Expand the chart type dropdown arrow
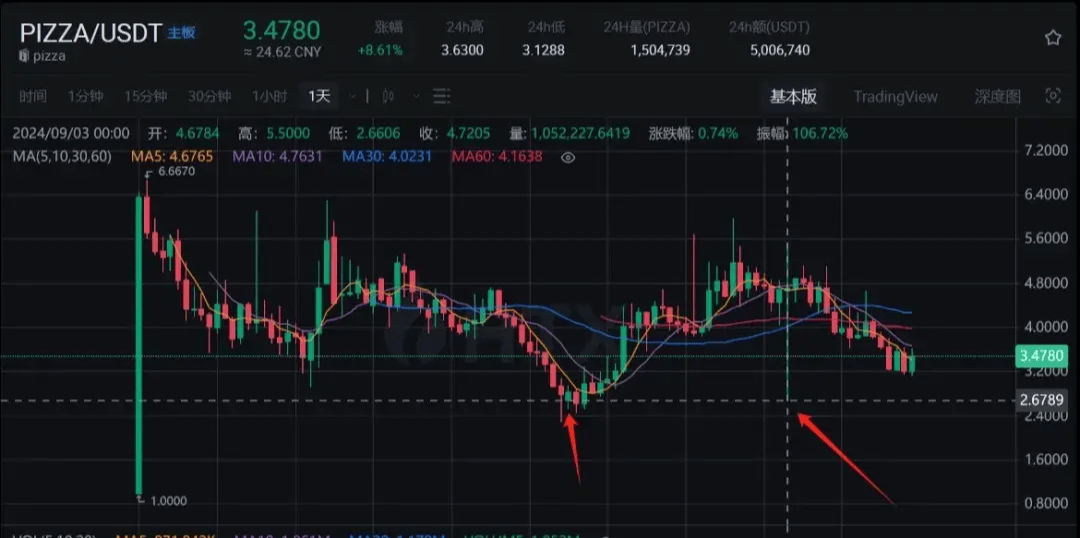This screenshot has width=1080, height=538. (414, 96)
